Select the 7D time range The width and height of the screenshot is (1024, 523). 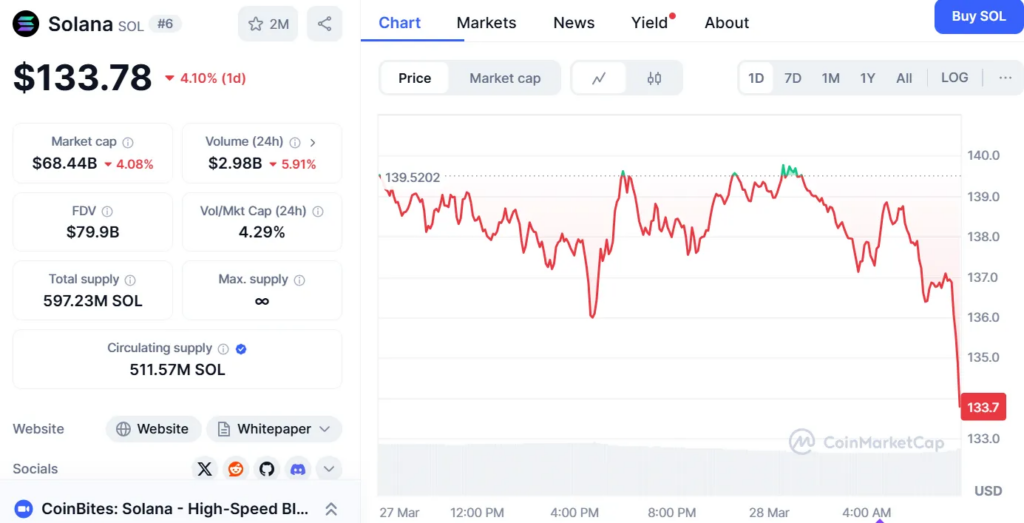(793, 78)
